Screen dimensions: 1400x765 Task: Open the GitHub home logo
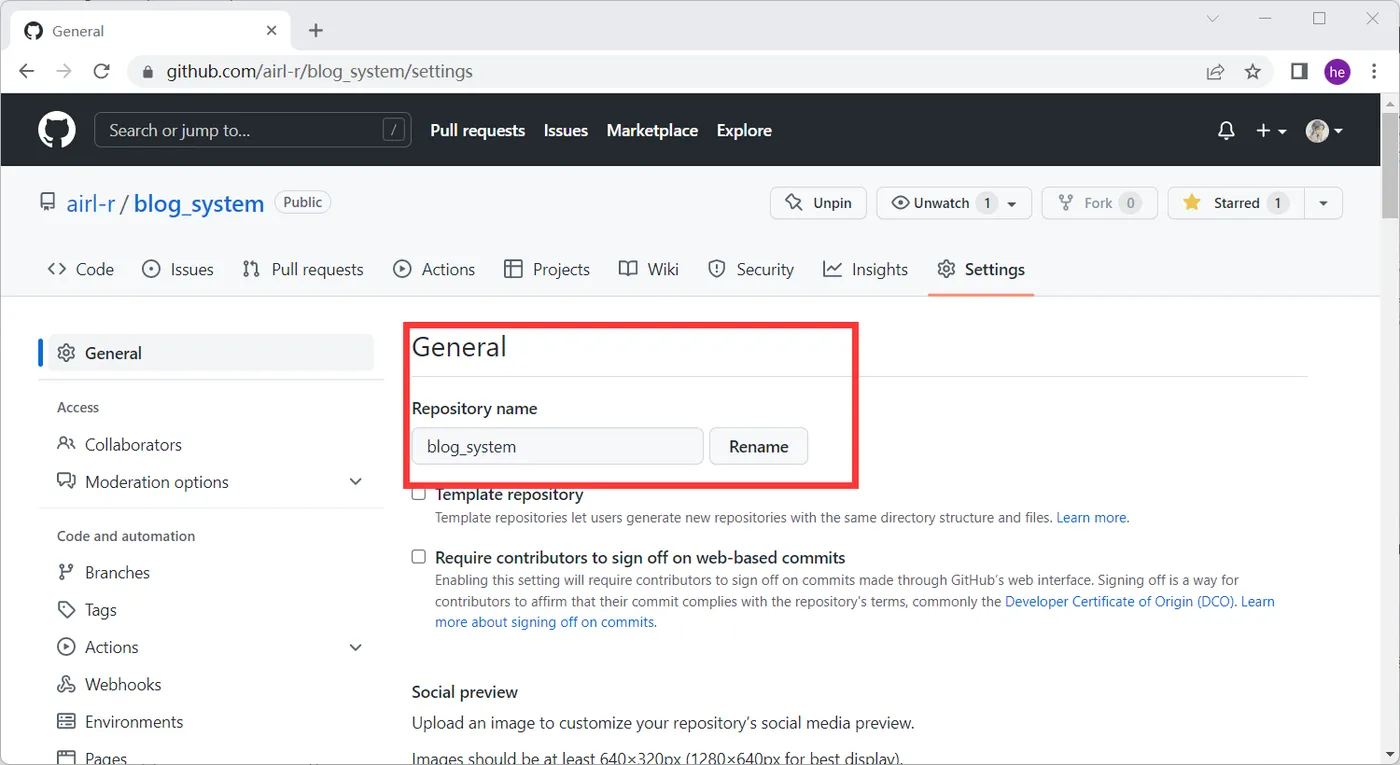[57, 130]
